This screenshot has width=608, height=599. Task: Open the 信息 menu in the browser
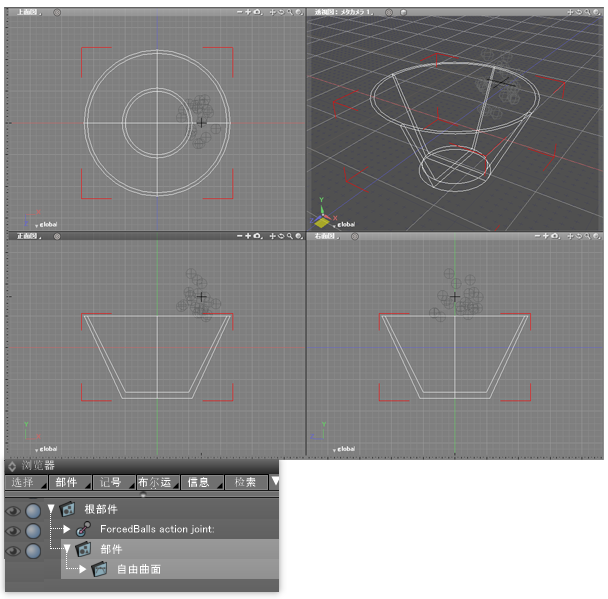[202, 482]
